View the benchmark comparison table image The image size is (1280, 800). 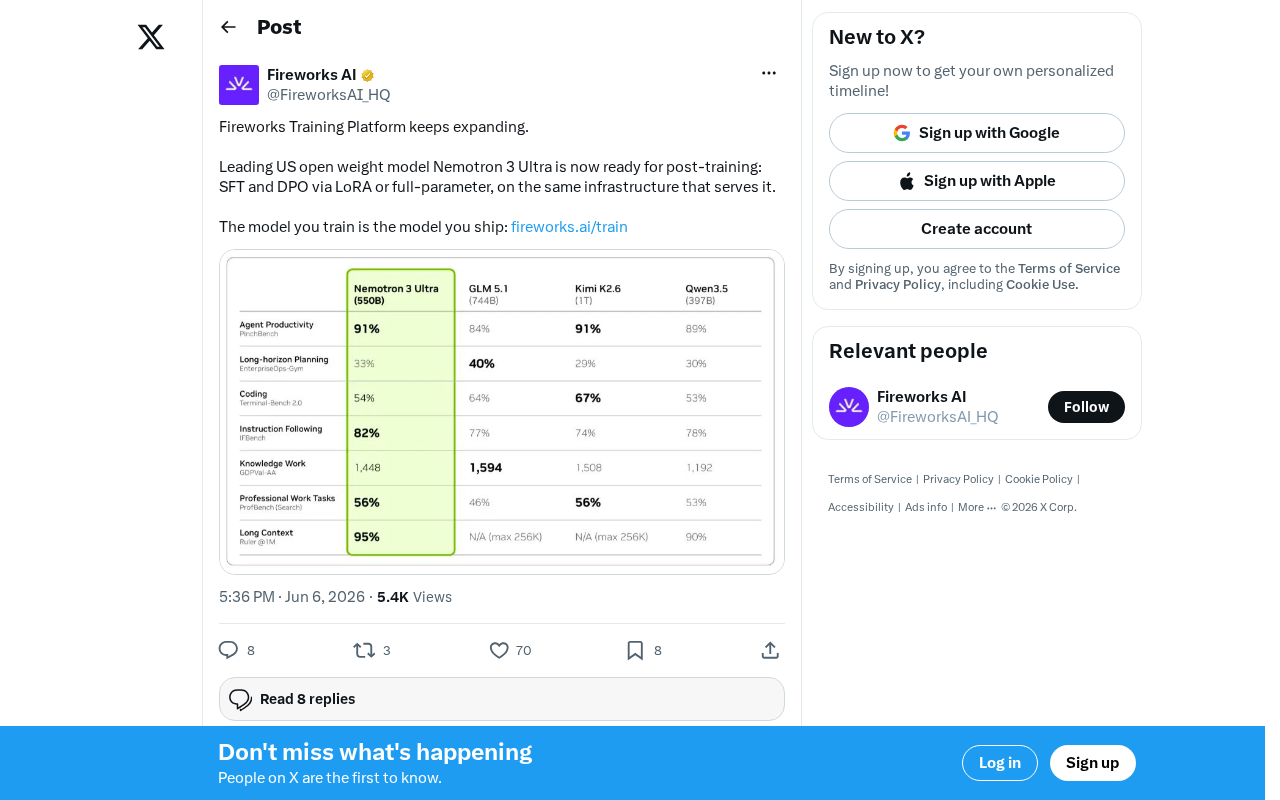[x=502, y=412]
